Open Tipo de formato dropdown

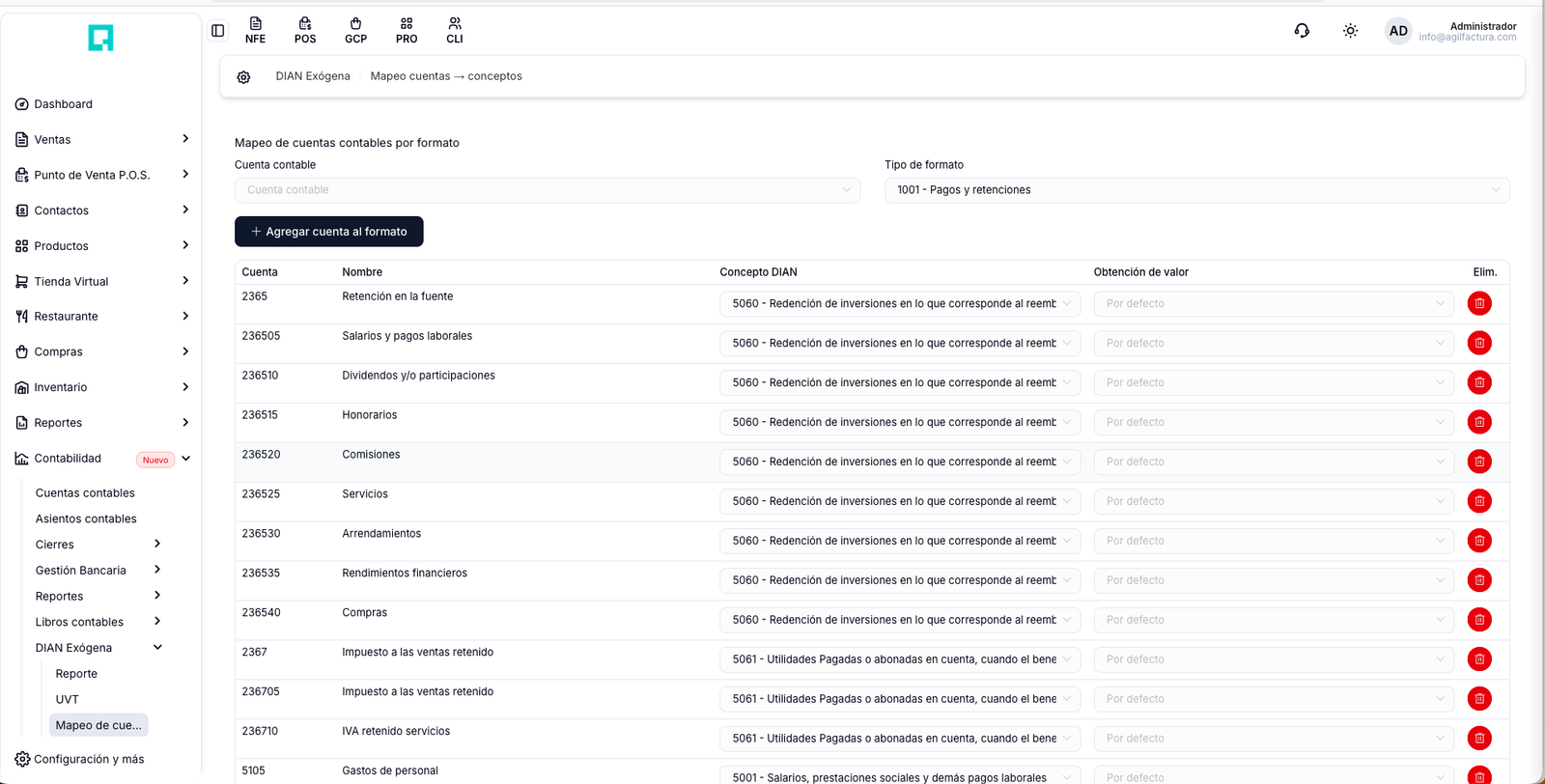coord(1196,190)
